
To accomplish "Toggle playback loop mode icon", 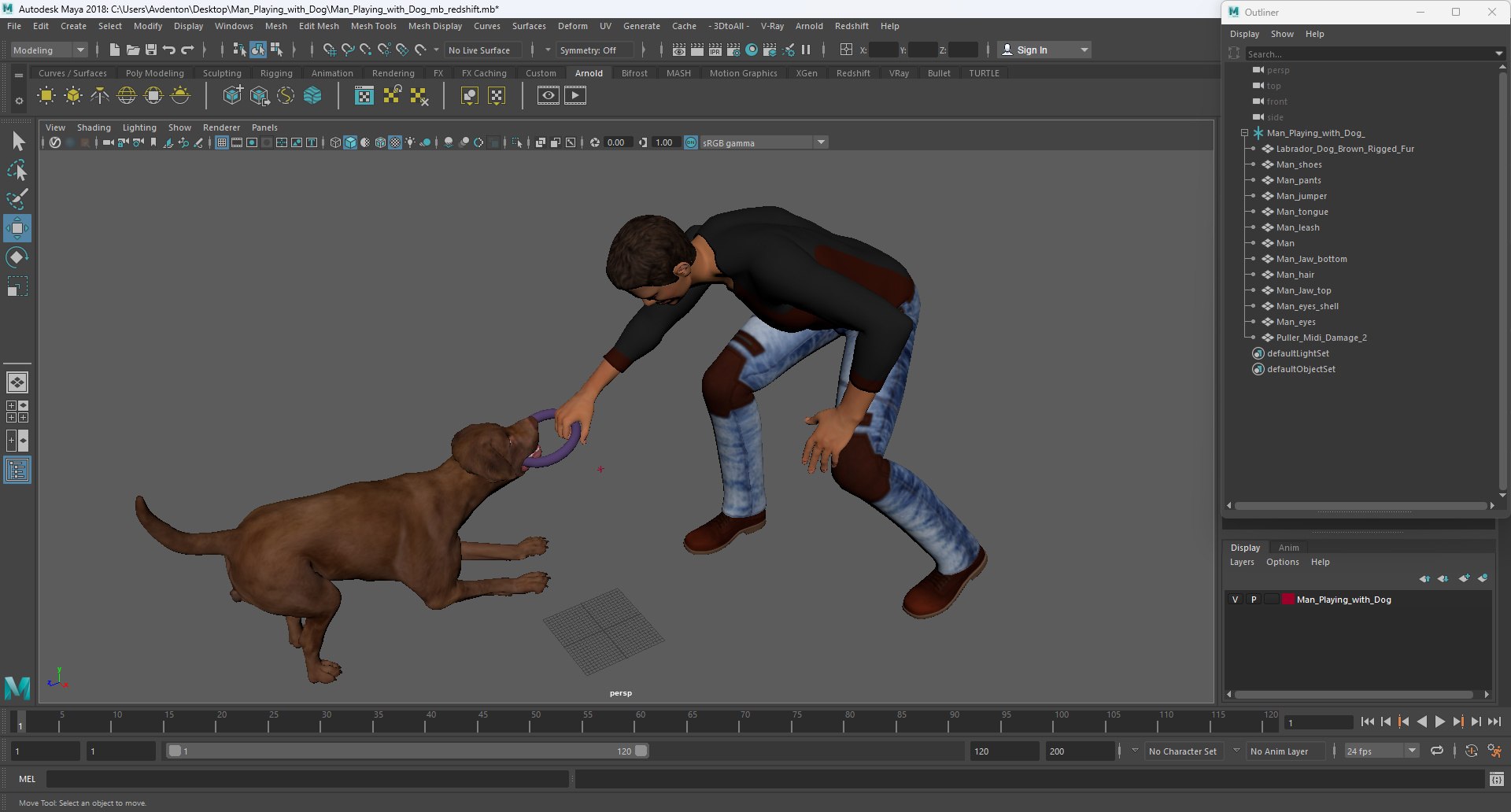I will pyautogui.click(x=1437, y=751).
